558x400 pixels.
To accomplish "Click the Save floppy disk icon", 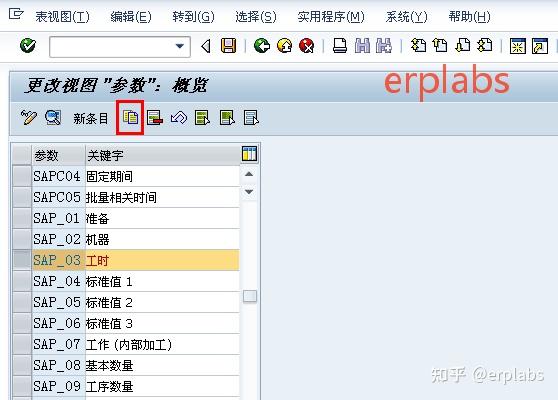I will (x=228, y=46).
